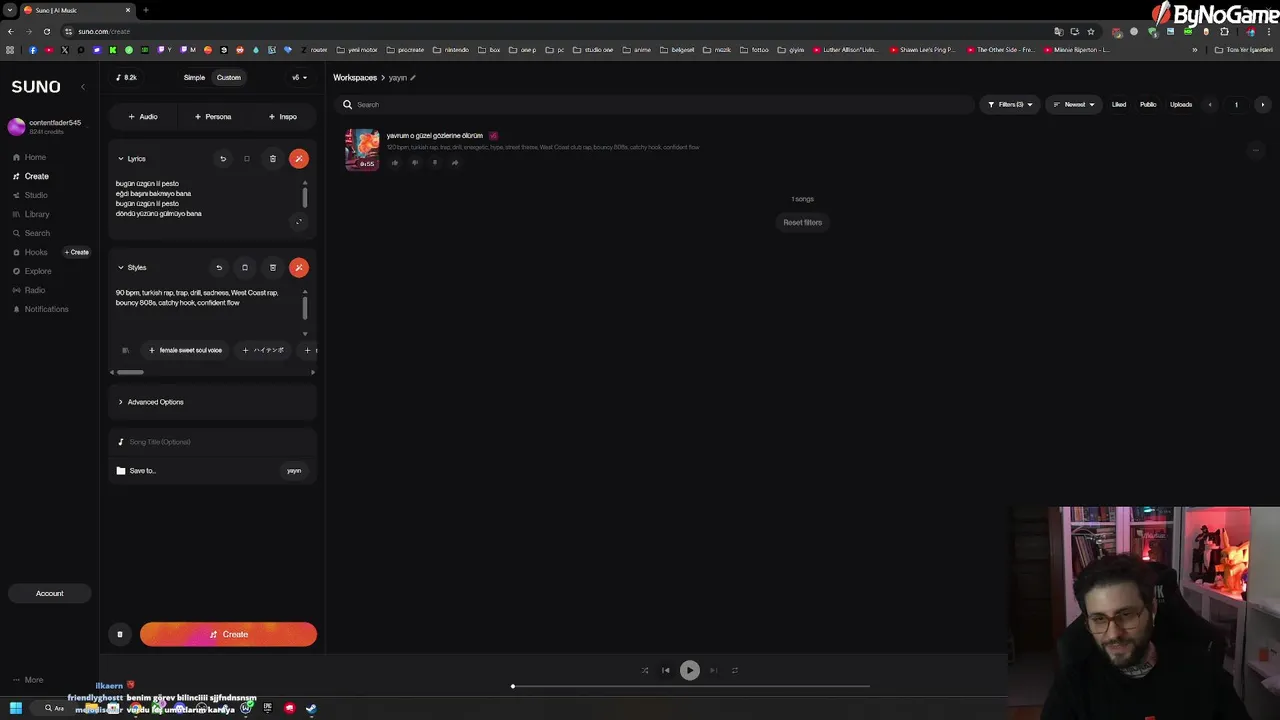Add a Persona
1280x720 pixels.
click(x=213, y=117)
